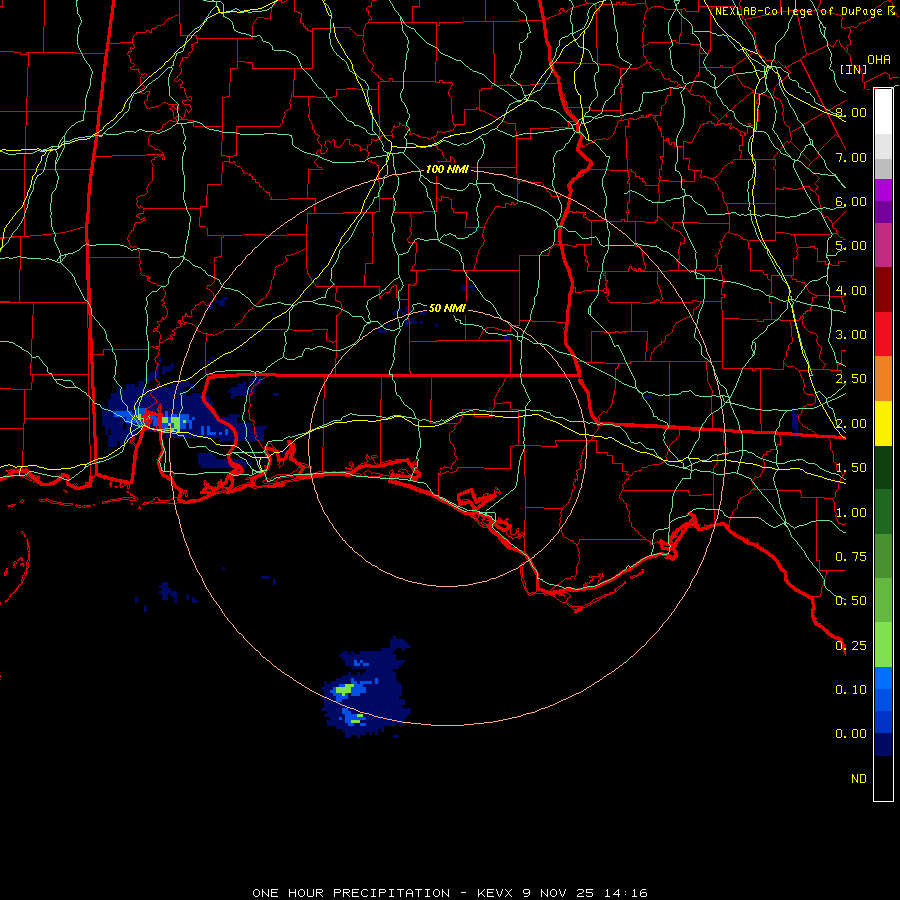Select the 0.75 legend value
Screen dimensions: 900x900
tap(851, 557)
